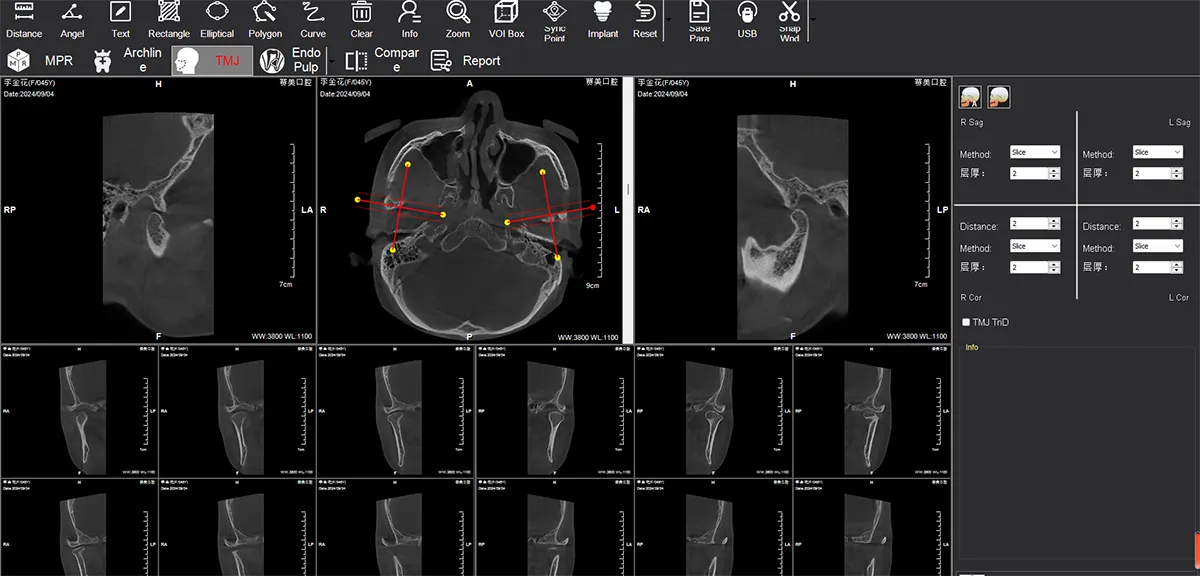Click the Date:2024/09/04 text in the axial view

[x=345, y=94]
